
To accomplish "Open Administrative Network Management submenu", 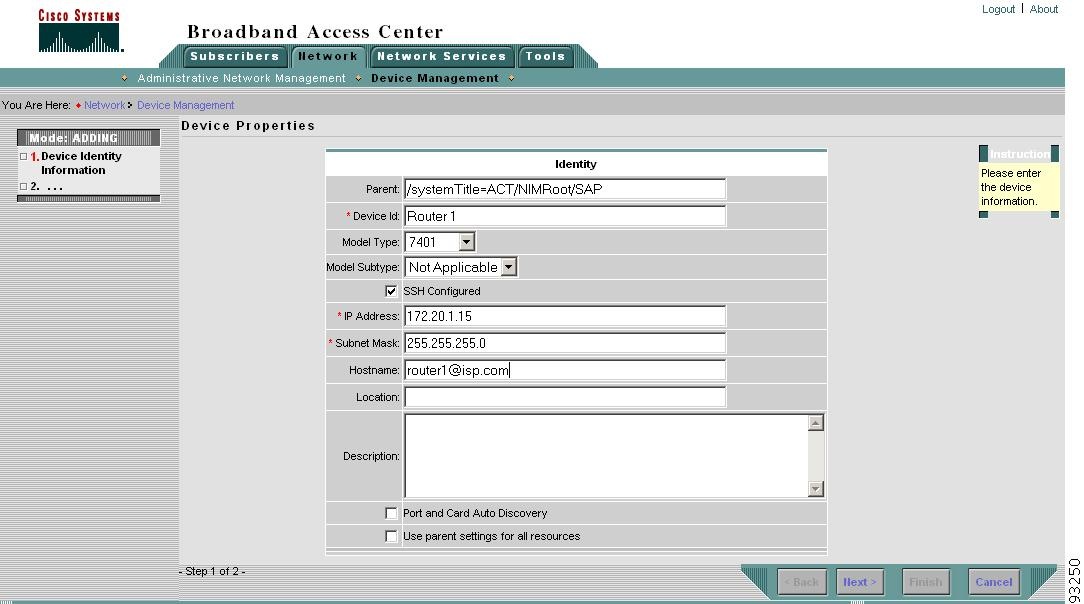I will click(x=241, y=78).
